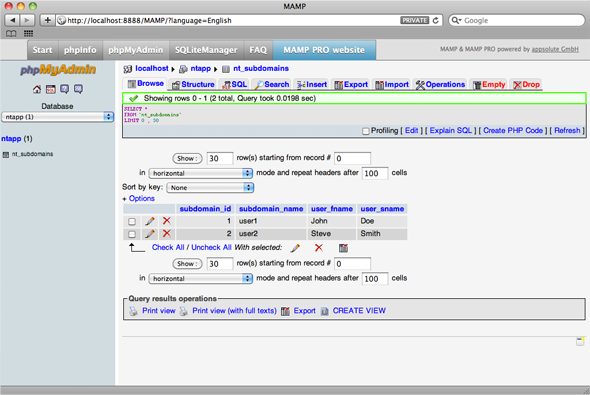Open the Top Sites grid icon
The width and height of the screenshot is (590, 395).
28,33
